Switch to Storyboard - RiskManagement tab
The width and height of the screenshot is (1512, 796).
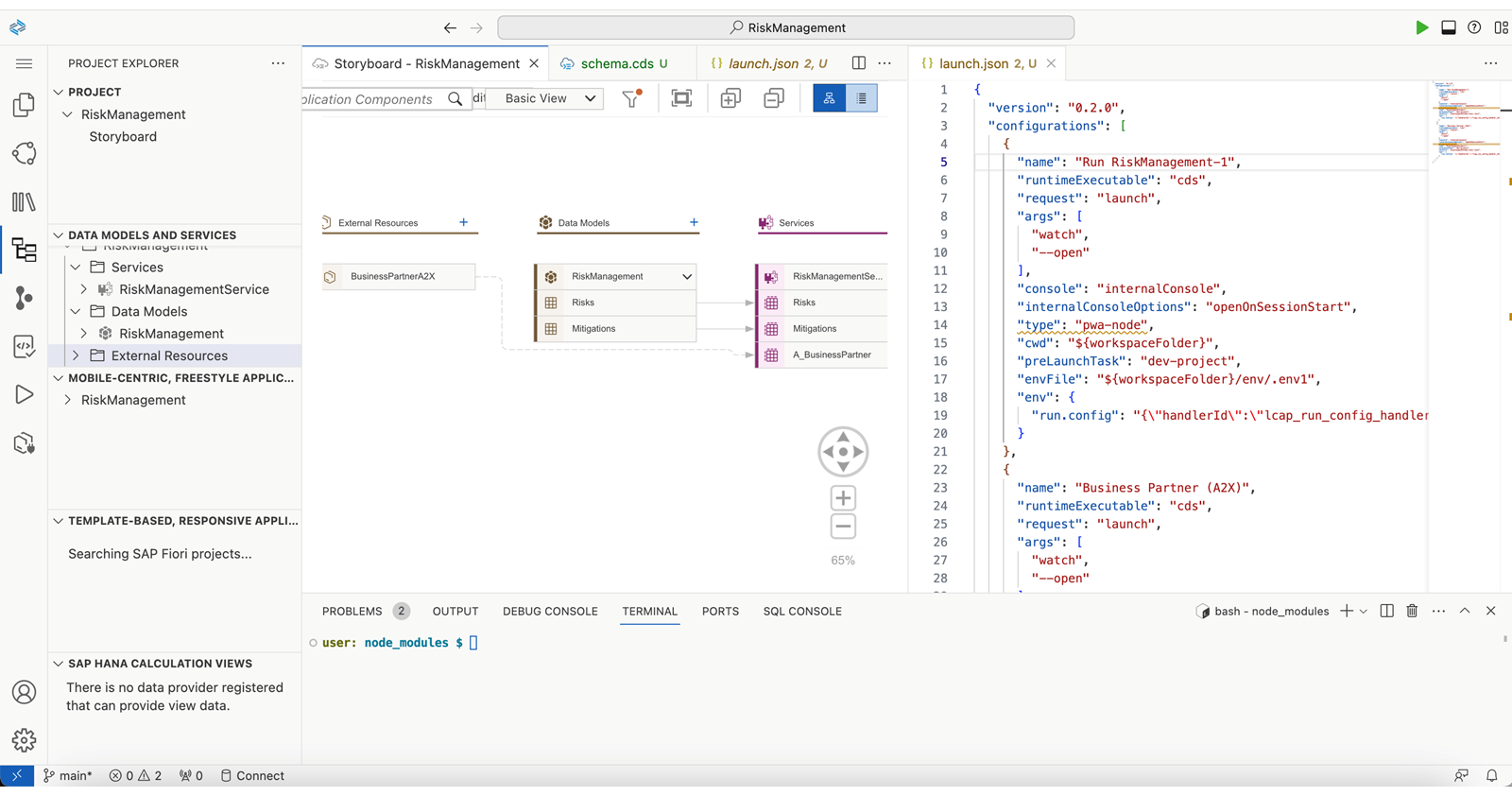[x=425, y=63]
